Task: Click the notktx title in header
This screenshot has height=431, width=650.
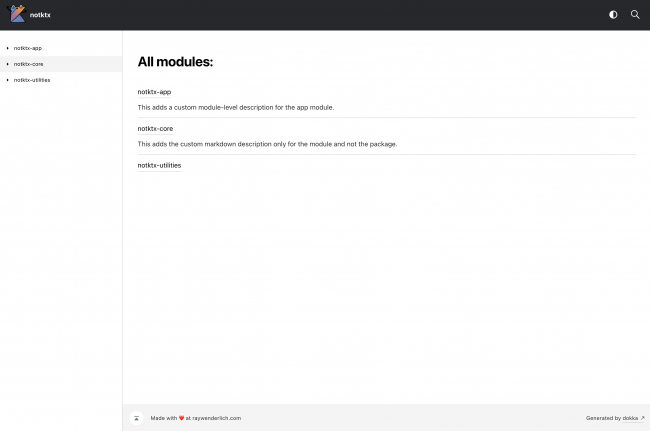Action: [x=40, y=15]
